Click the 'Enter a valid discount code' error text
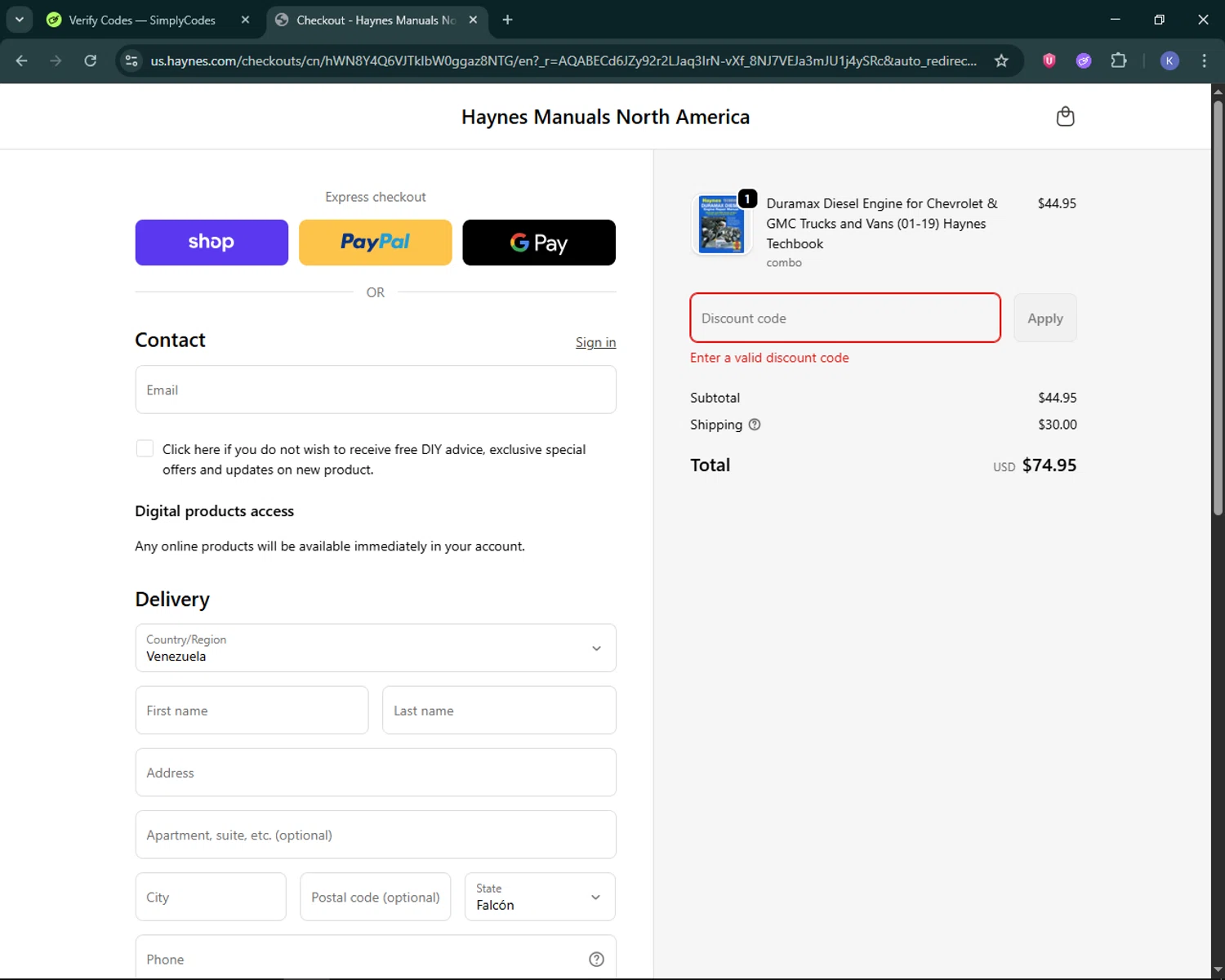This screenshot has height=980, width=1225. (x=769, y=358)
